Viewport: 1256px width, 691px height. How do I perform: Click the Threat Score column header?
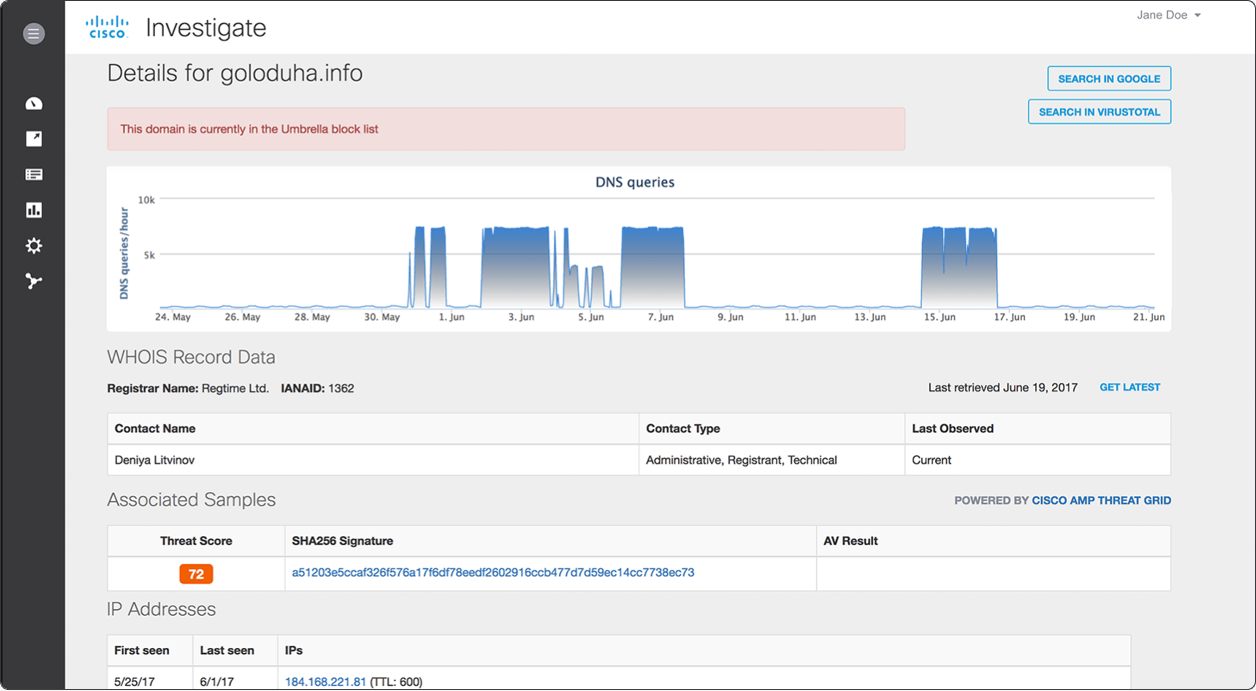(x=196, y=541)
